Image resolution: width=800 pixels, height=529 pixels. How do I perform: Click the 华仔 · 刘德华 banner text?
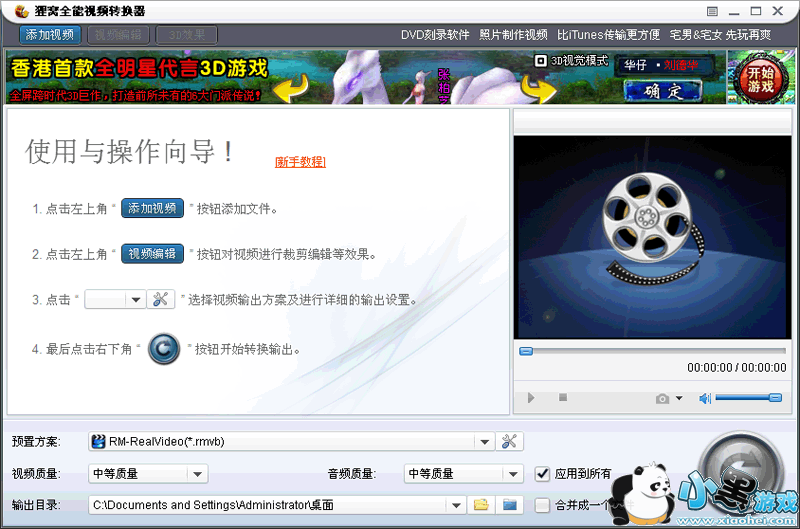click(x=661, y=65)
